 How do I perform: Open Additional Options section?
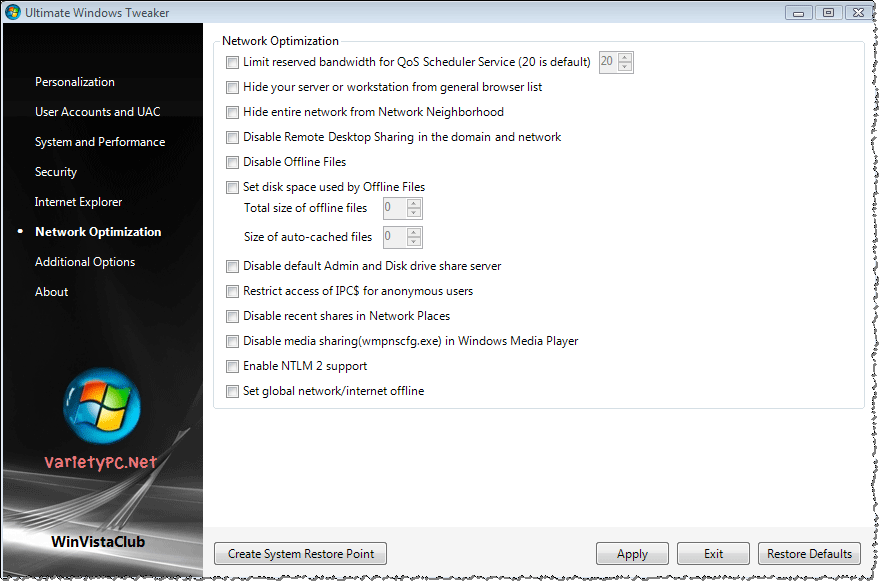point(85,262)
